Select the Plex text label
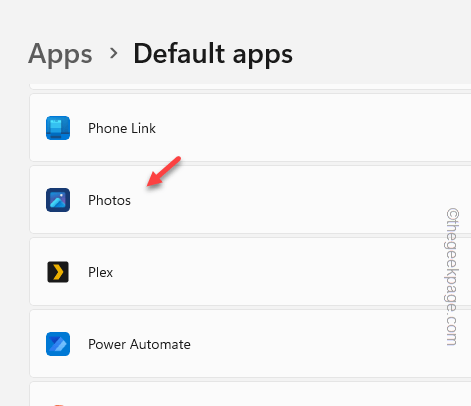 click(100, 272)
